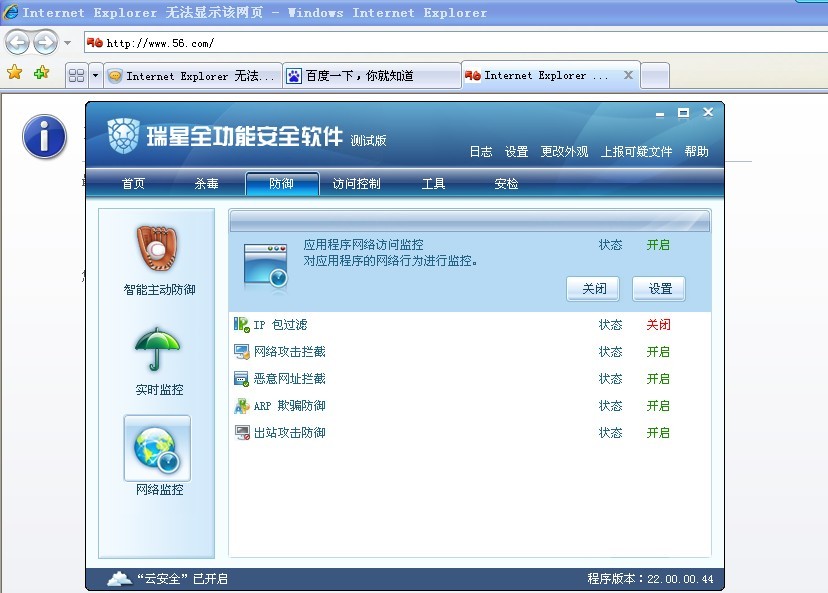Viewport: 828px width, 593px height.
Task: Open IE Favorites star icon
Action: [15, 72]
